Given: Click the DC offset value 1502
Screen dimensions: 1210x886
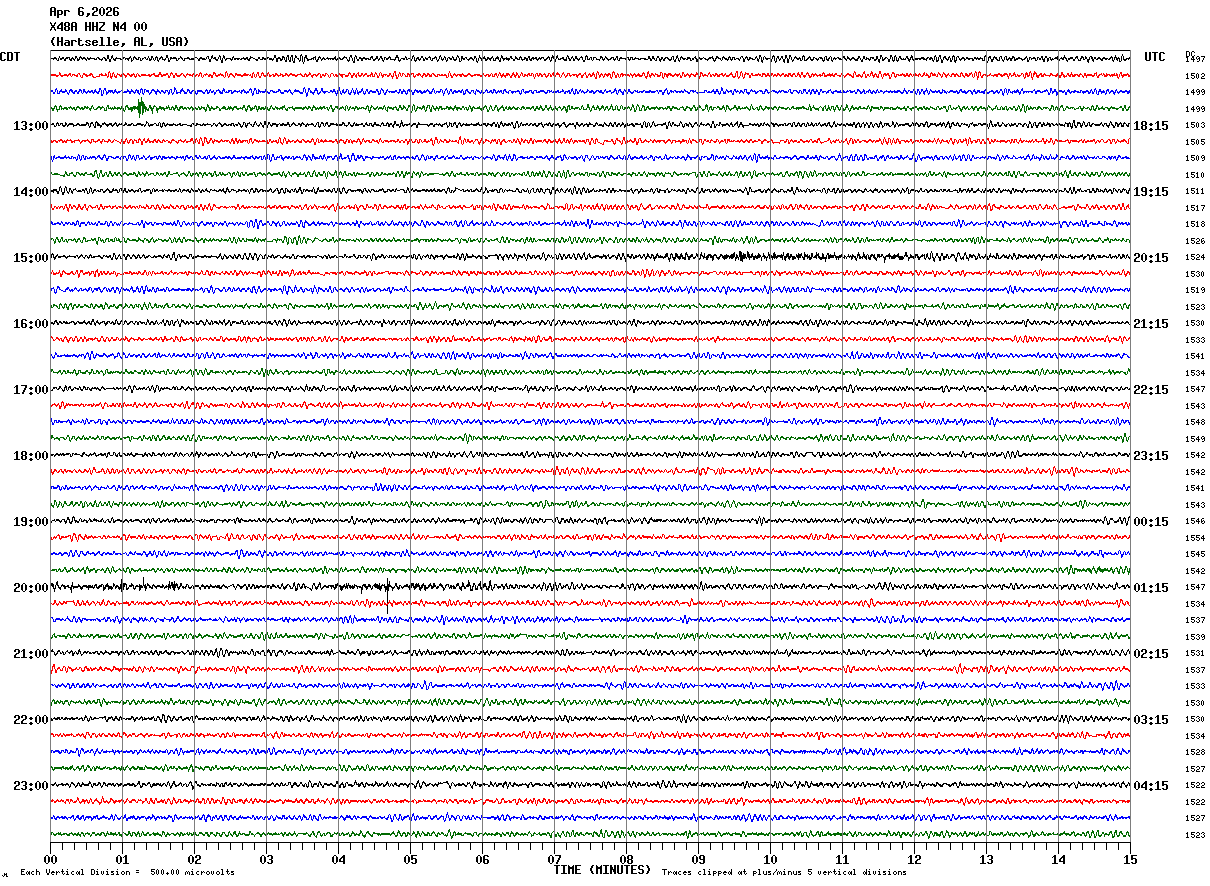Looking at the screenshot, I should point(1195,76).
